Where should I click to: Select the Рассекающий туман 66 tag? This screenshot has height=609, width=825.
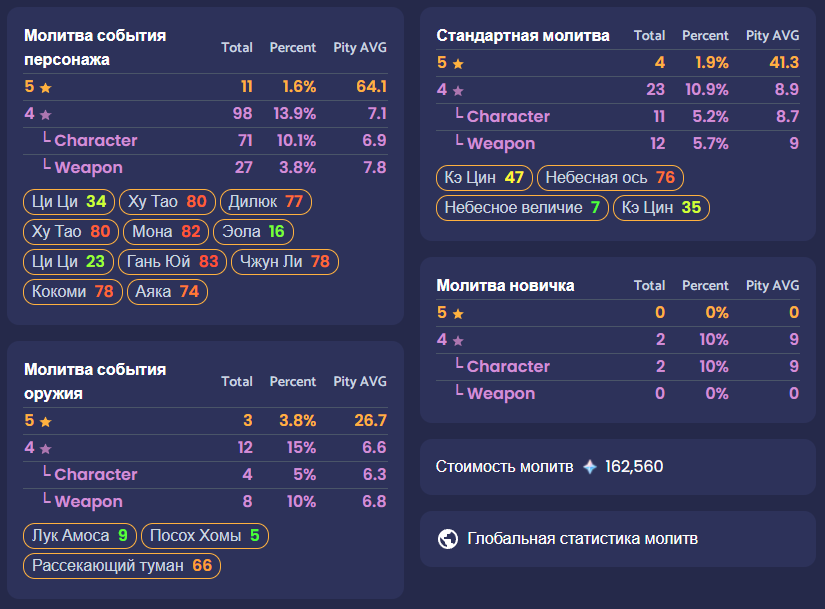[122, 566]
